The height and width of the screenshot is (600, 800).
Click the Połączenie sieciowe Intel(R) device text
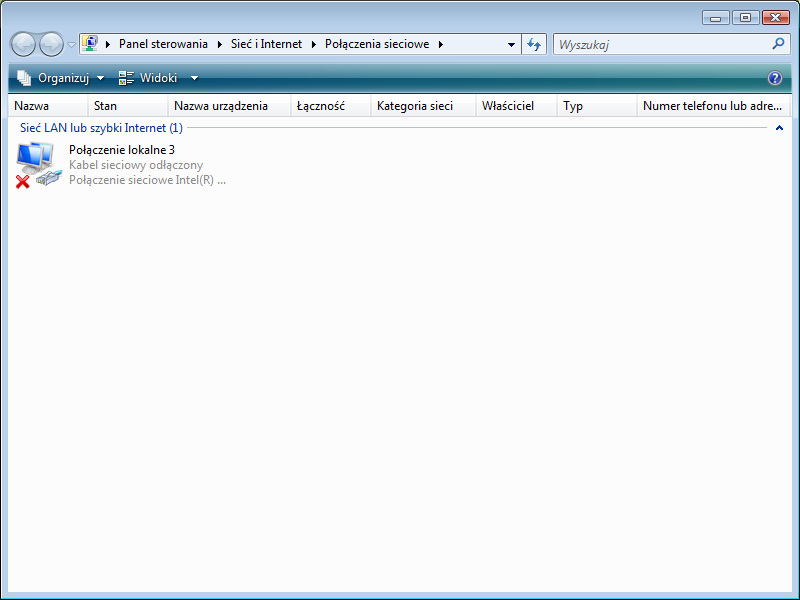point(147,180)
